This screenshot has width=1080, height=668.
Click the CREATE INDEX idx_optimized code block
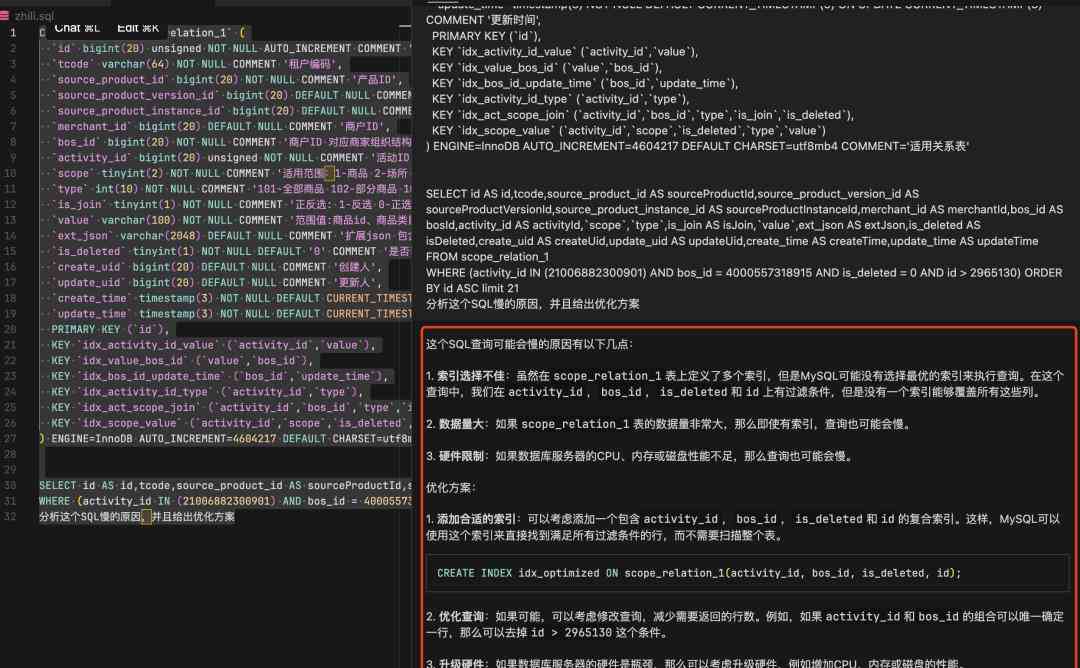coord(747,573)
